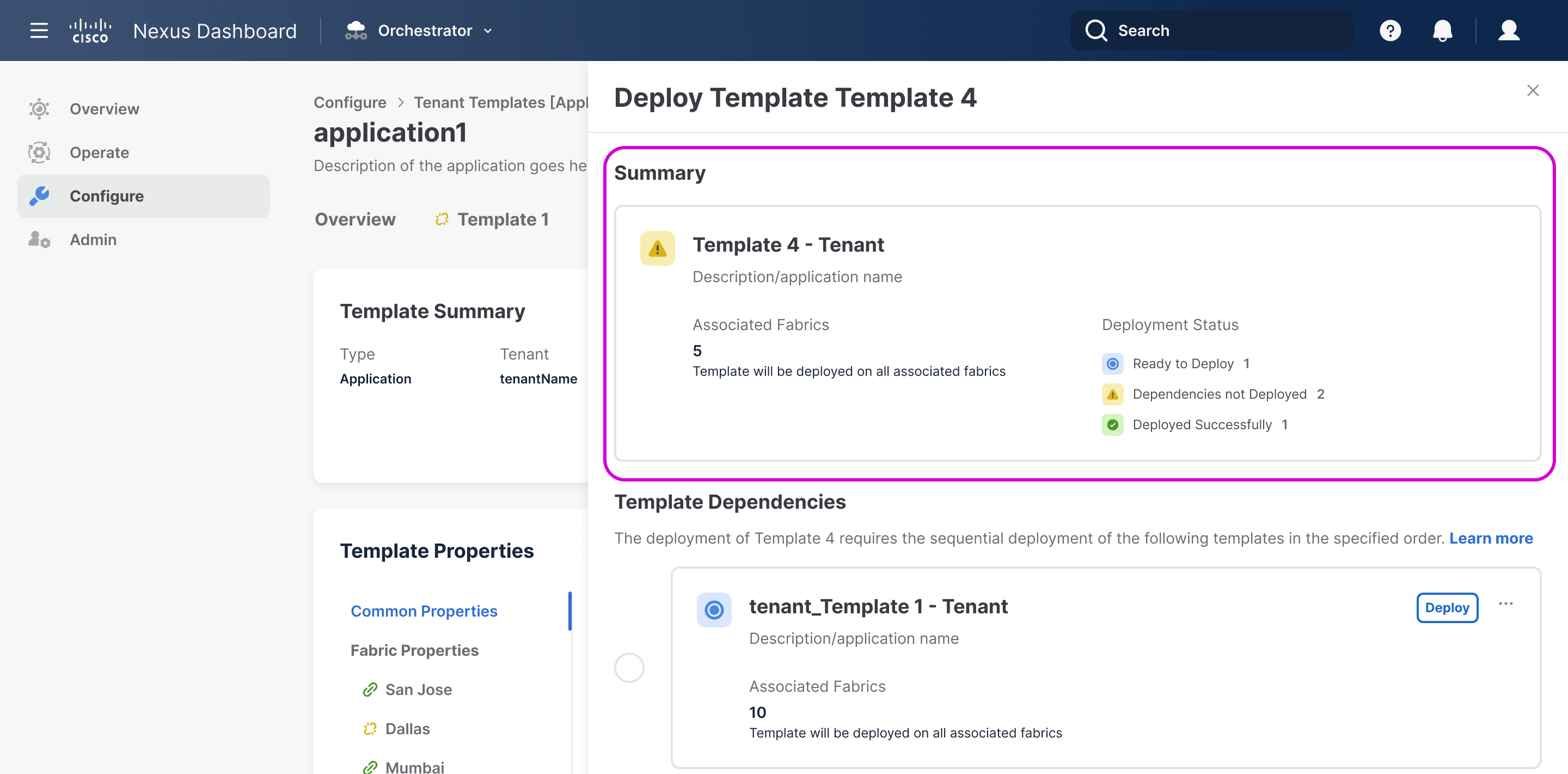Click the Application type value
Screen dimensions: 1568x774
(x=376, y=379)
